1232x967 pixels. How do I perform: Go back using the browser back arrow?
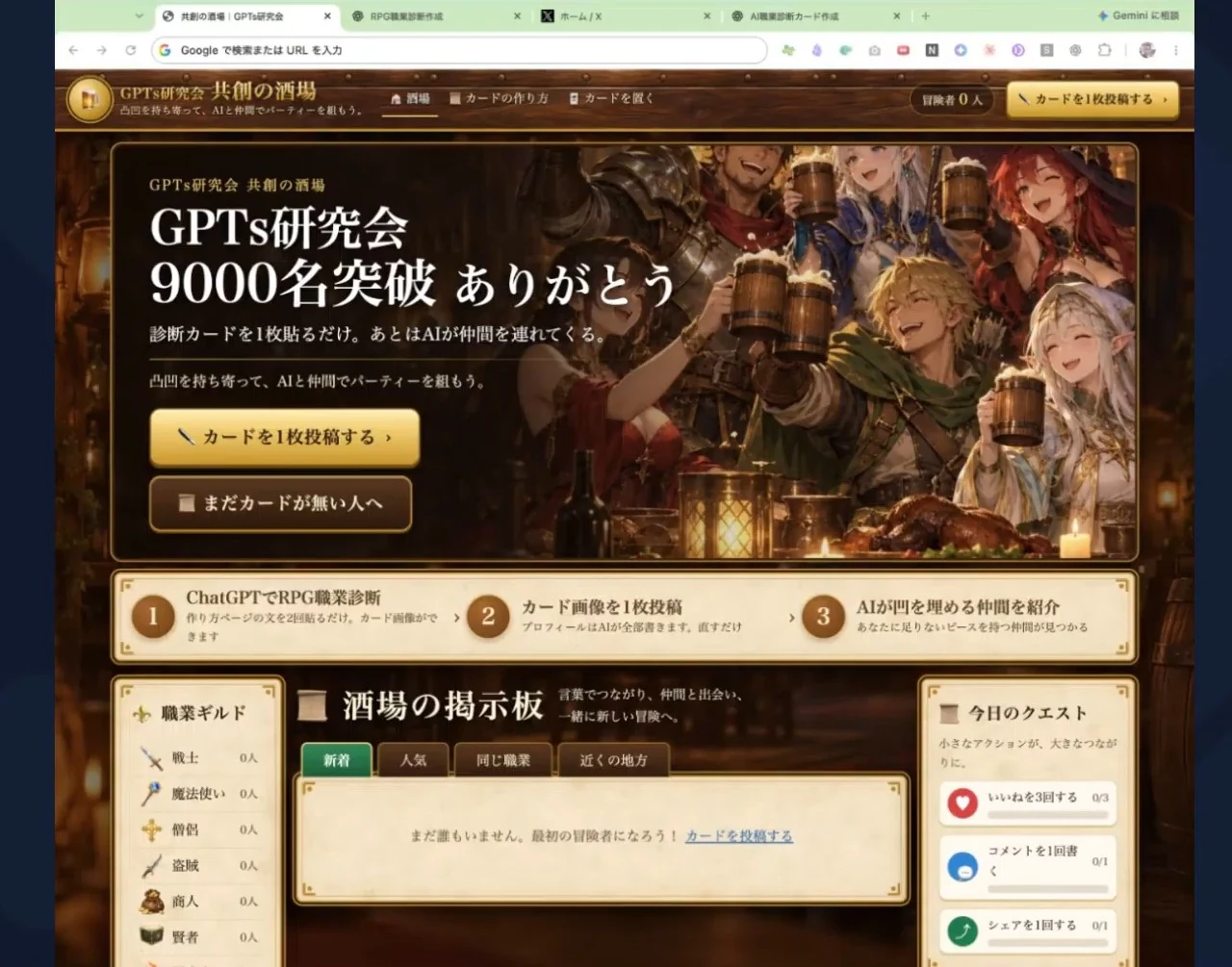(73, 50)
